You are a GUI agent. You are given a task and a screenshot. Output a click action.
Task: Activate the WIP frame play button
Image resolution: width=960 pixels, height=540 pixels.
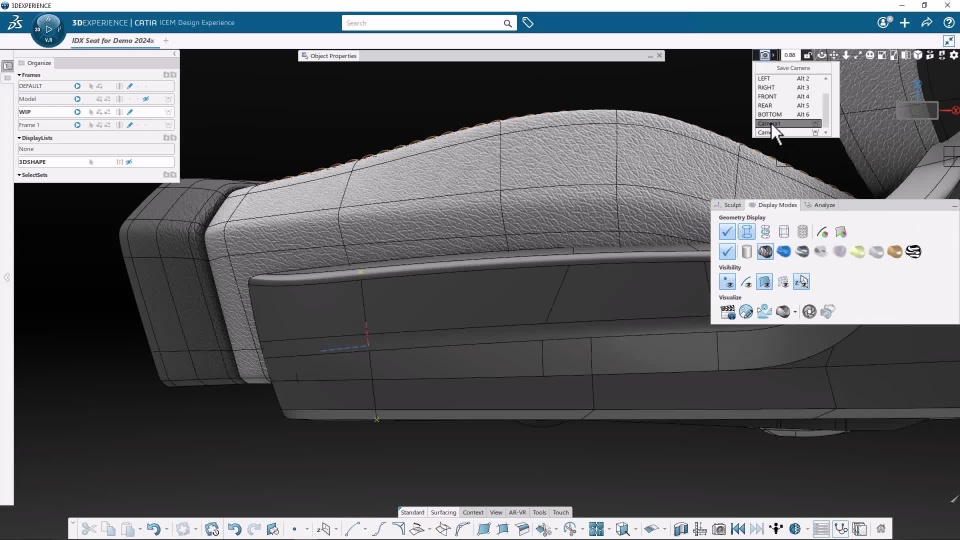point(77,112)
